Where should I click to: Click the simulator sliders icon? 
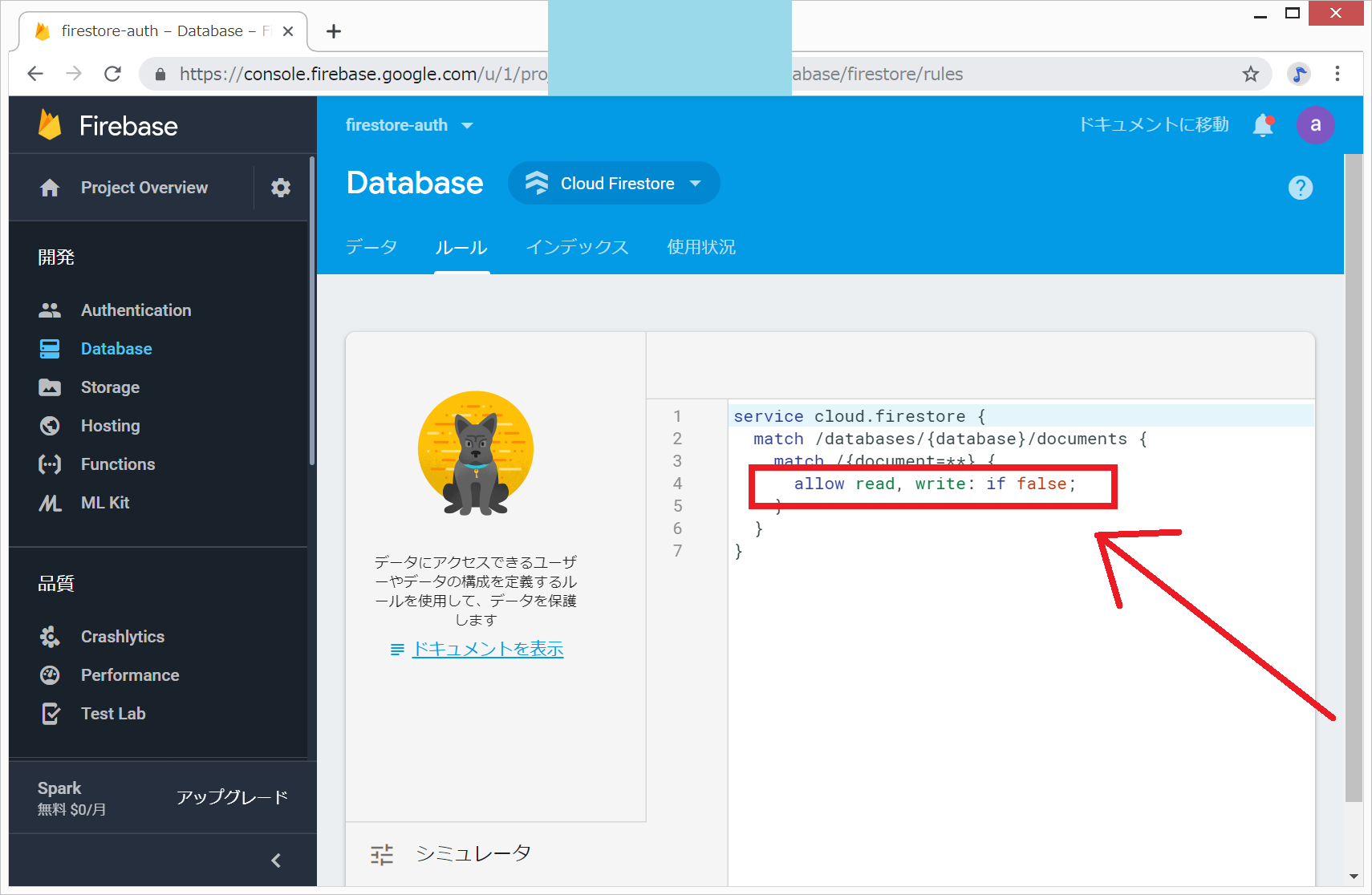point(382,855)
